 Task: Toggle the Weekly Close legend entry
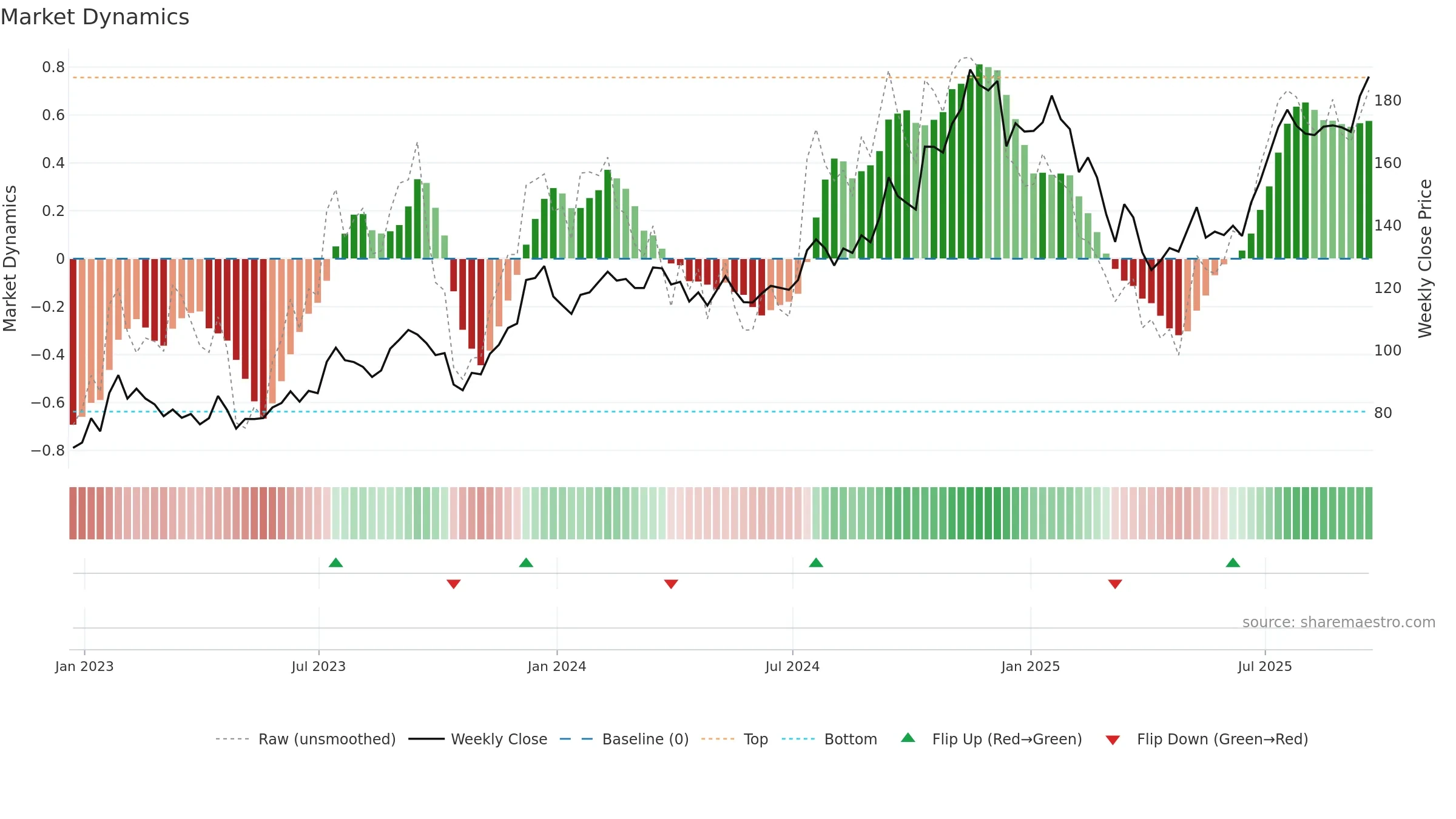(478, 739)
